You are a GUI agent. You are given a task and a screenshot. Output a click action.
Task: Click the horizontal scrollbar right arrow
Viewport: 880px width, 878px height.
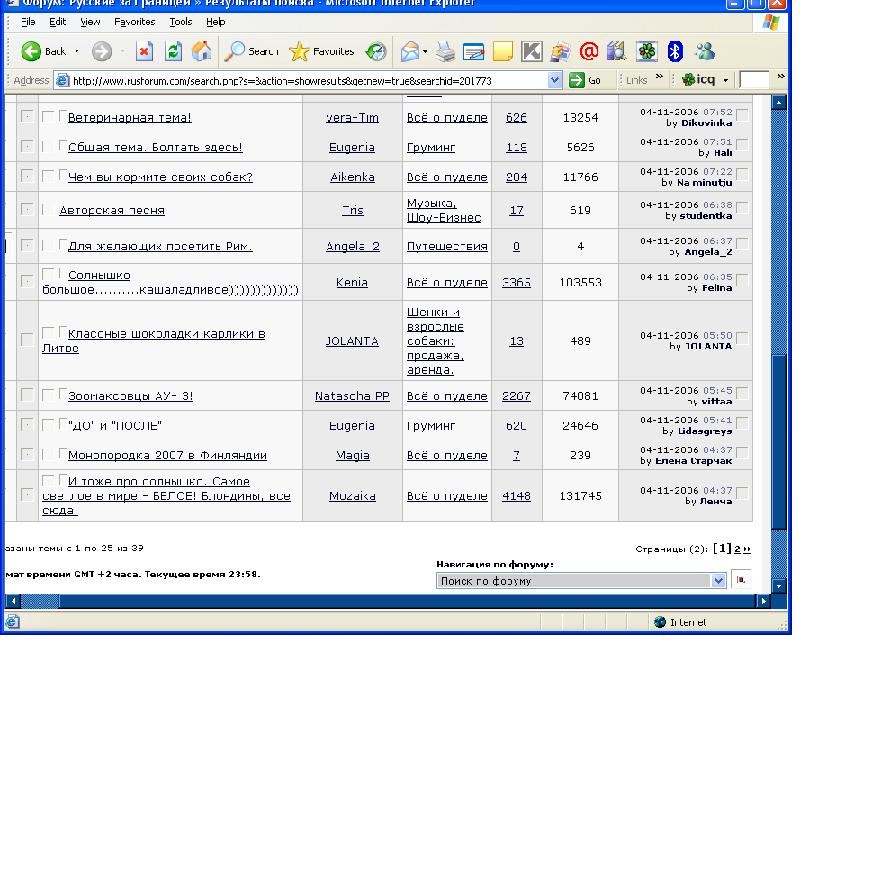(765, 601)
